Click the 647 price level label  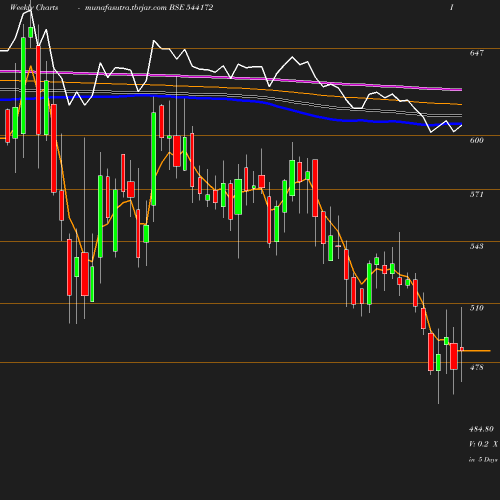476,53
